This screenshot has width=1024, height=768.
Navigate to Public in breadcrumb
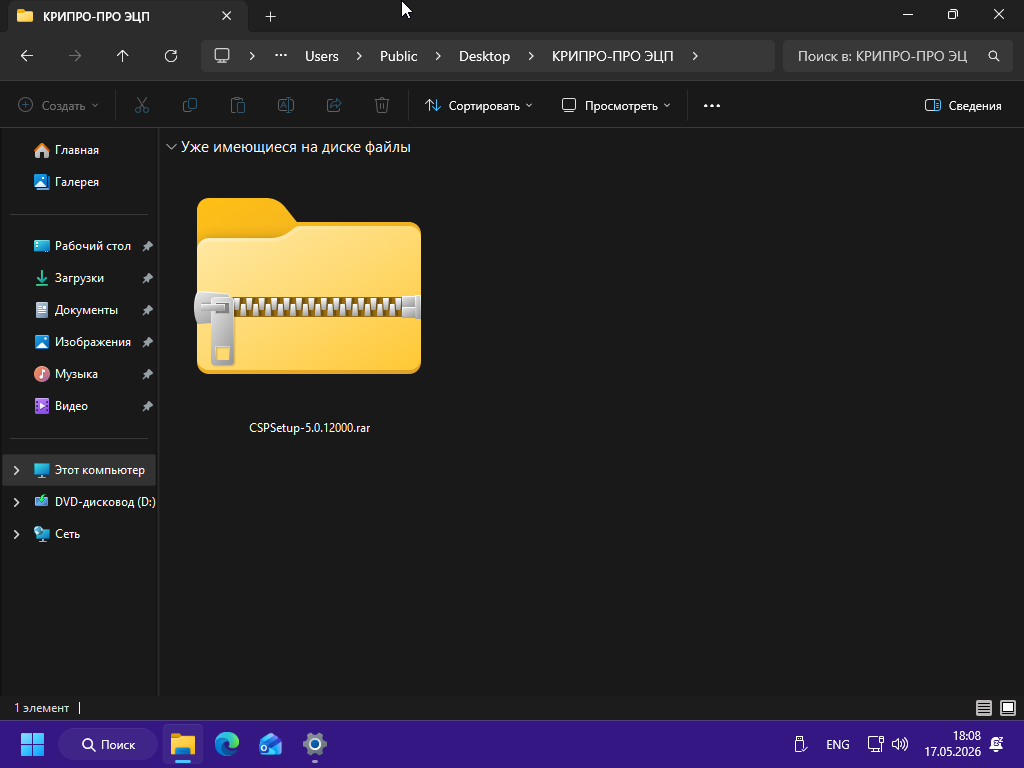point(398,56)
